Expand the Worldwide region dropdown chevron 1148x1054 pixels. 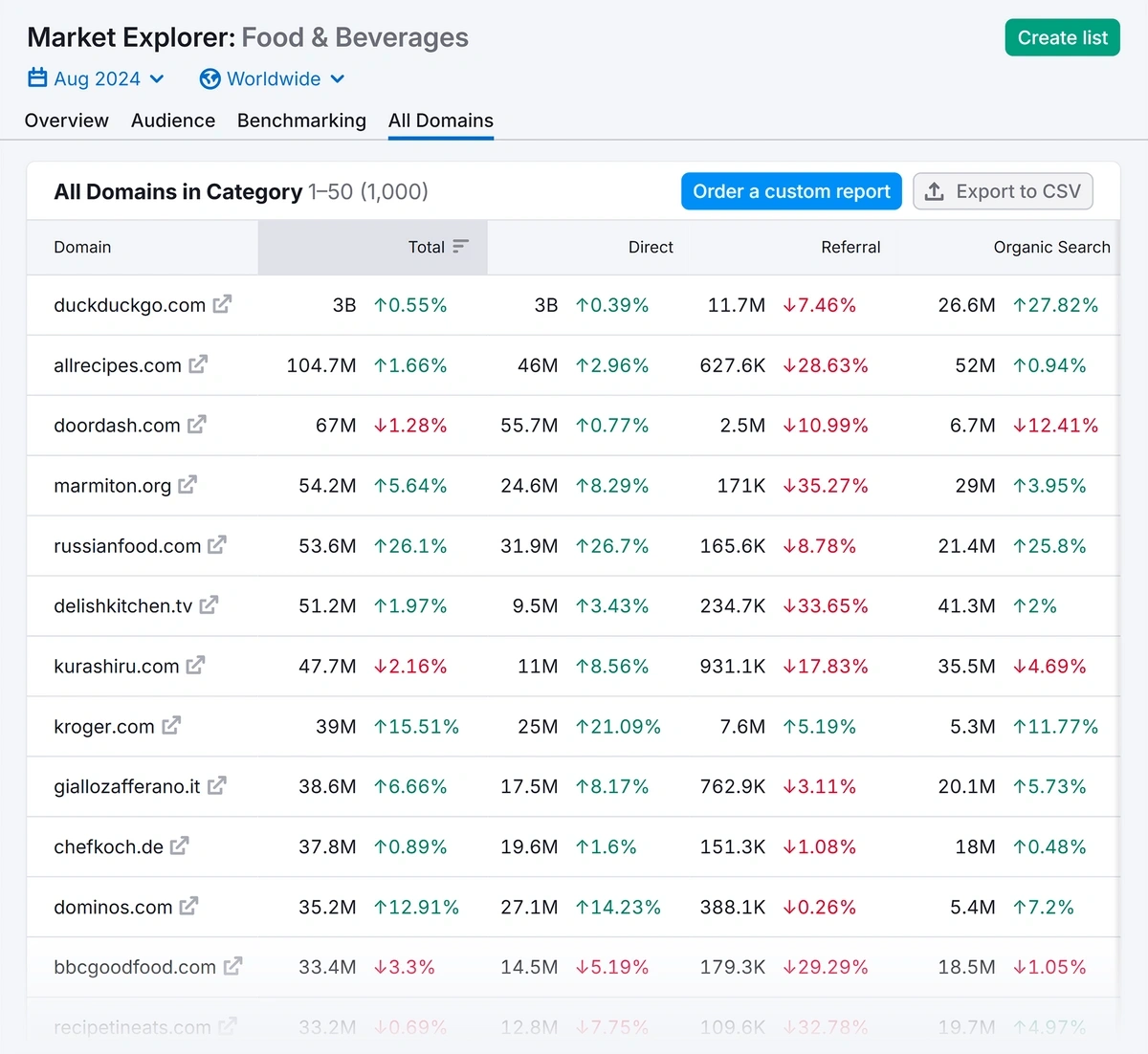(x=337, y=78)
